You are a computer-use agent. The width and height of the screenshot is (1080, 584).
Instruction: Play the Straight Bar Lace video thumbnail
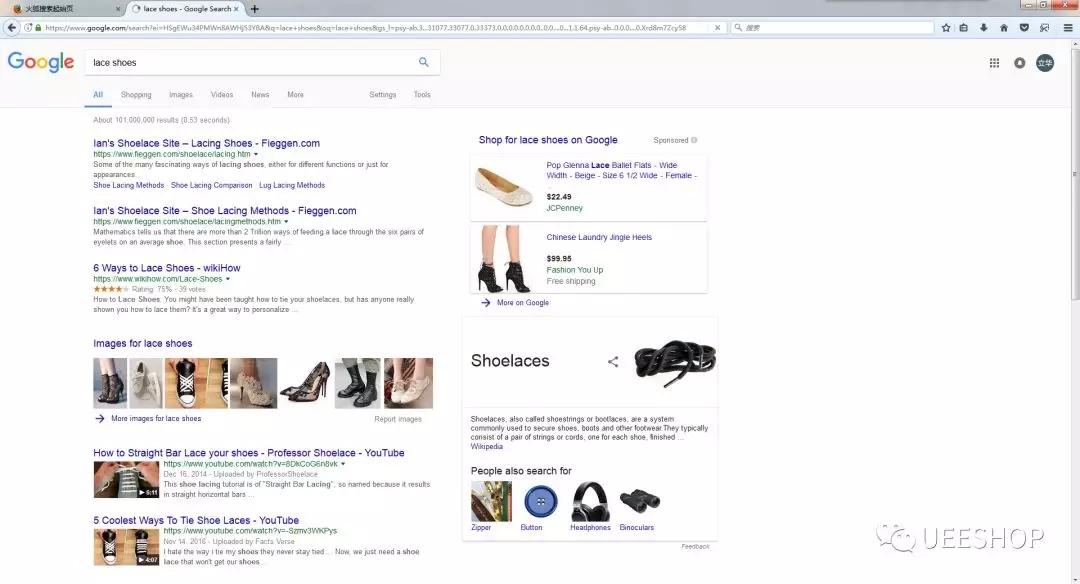(126, 479)
